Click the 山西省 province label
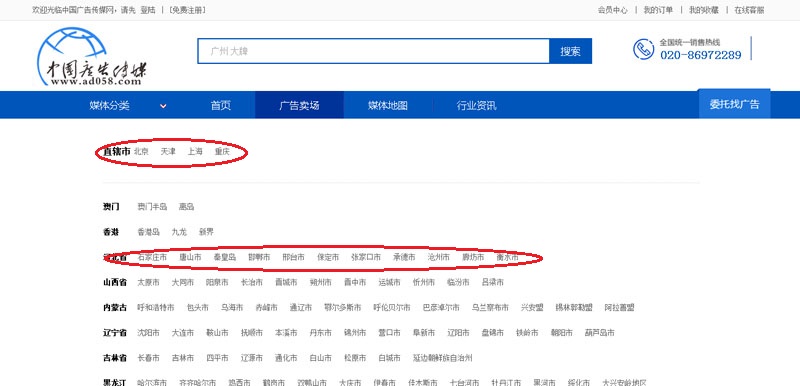The width and height of the screenshot is (800, 386). (x=115, y=282)
